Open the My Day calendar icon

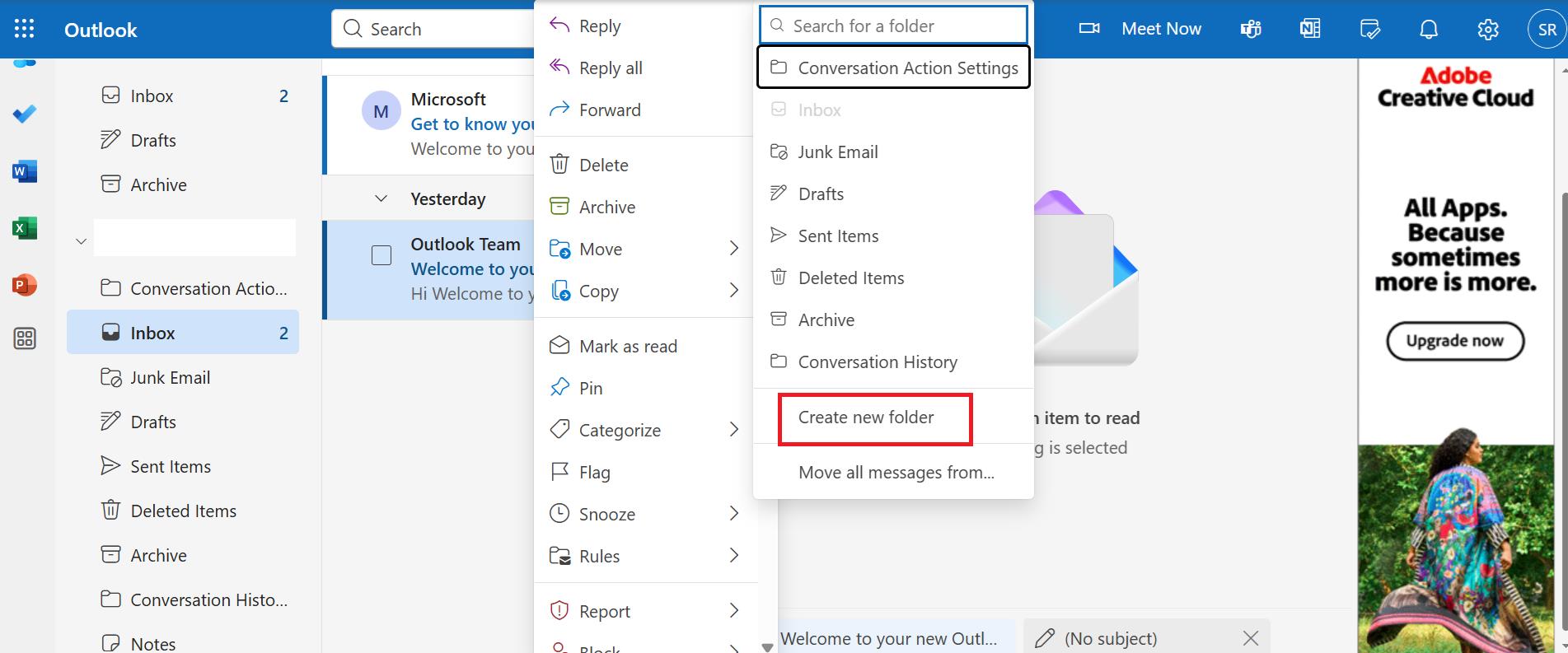[x=1369, y=30]
